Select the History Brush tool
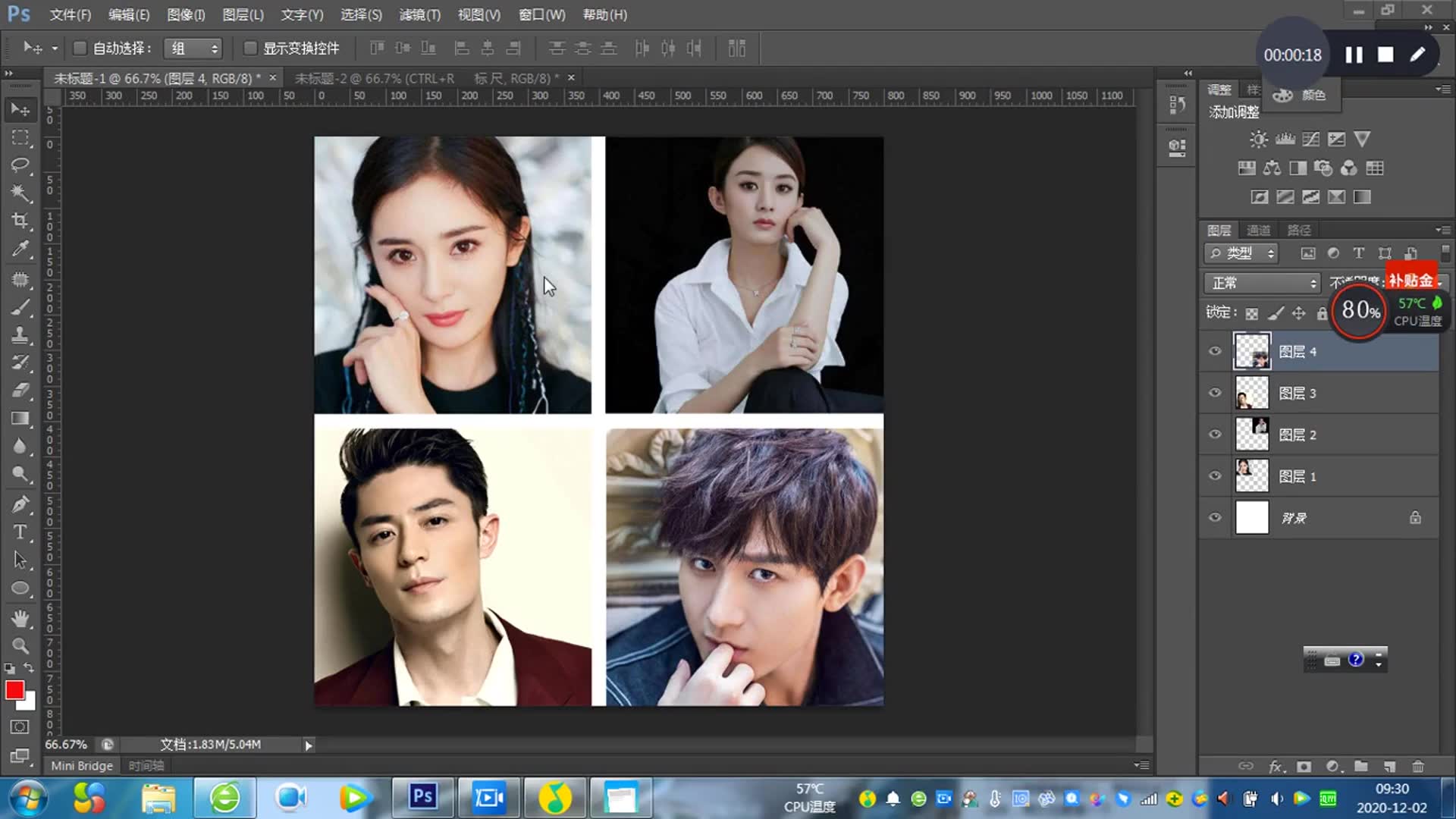The image size is (1456, 819). pos(20,362)
